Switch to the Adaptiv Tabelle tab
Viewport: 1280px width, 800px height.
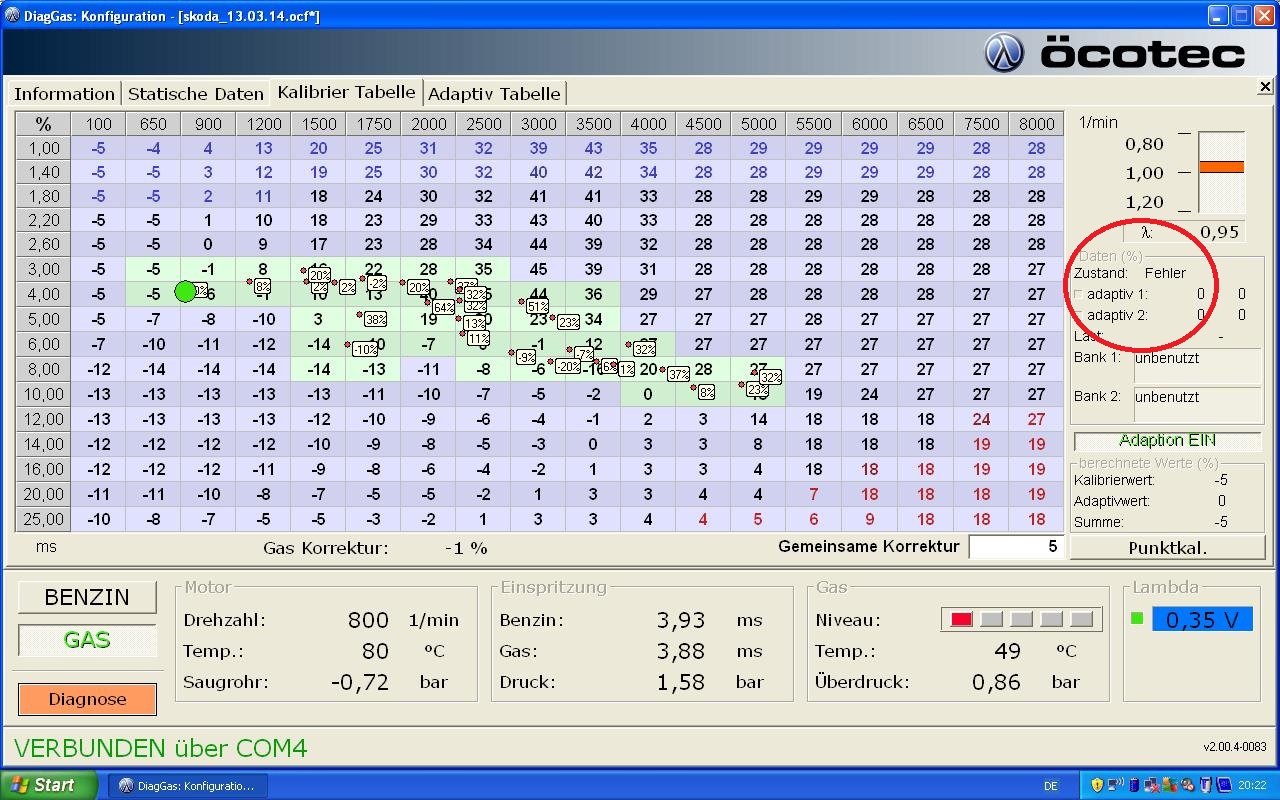point(494,94)
